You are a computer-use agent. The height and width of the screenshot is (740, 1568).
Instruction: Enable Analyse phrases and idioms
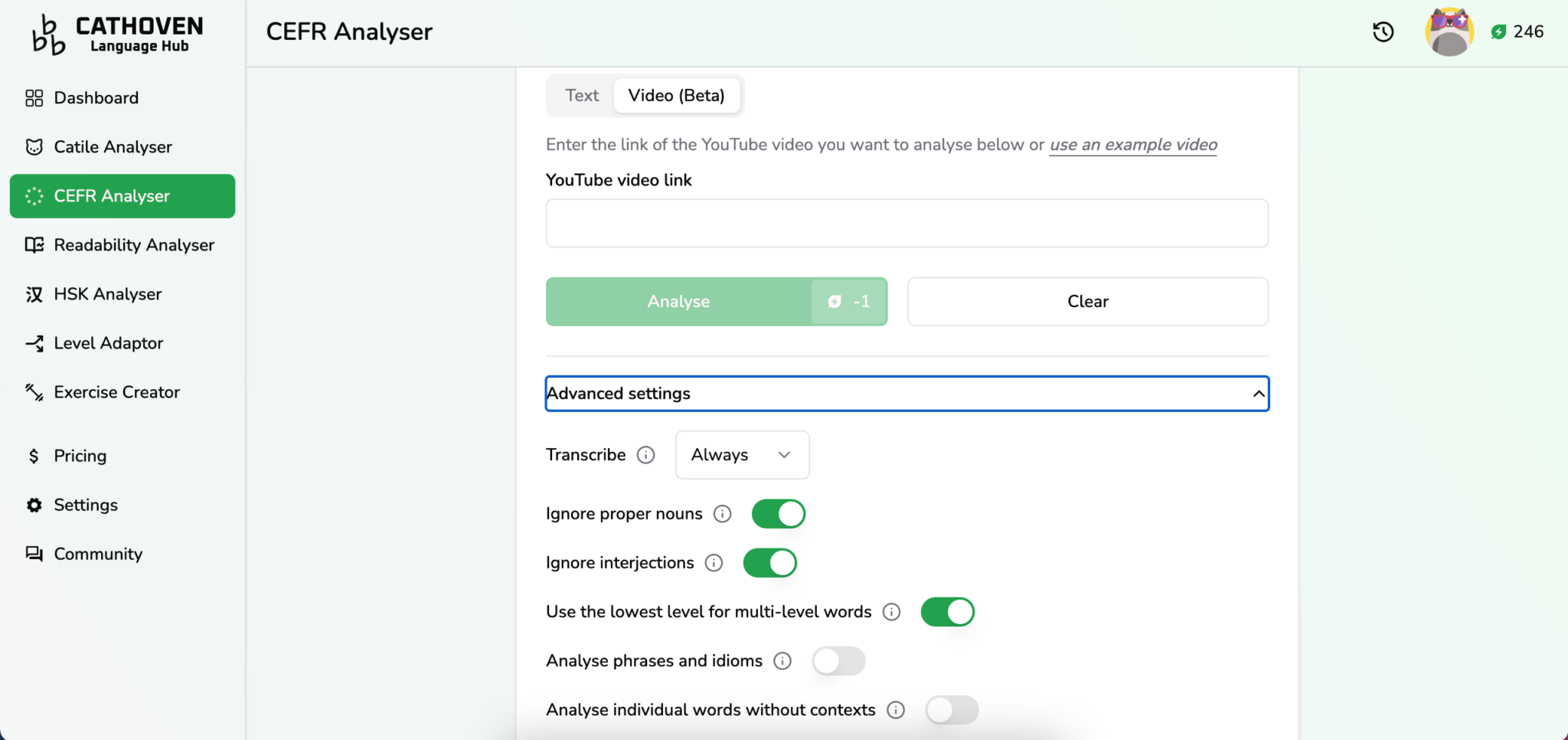click(x=838, y=660)
